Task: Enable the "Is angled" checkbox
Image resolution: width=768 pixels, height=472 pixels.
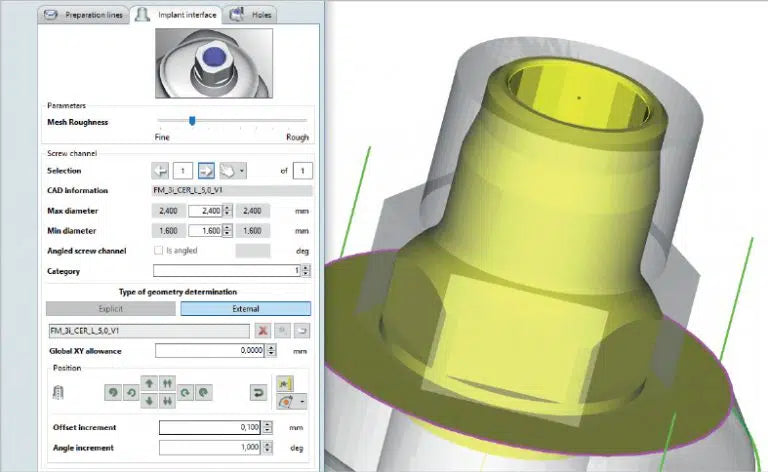Action: 158,250
